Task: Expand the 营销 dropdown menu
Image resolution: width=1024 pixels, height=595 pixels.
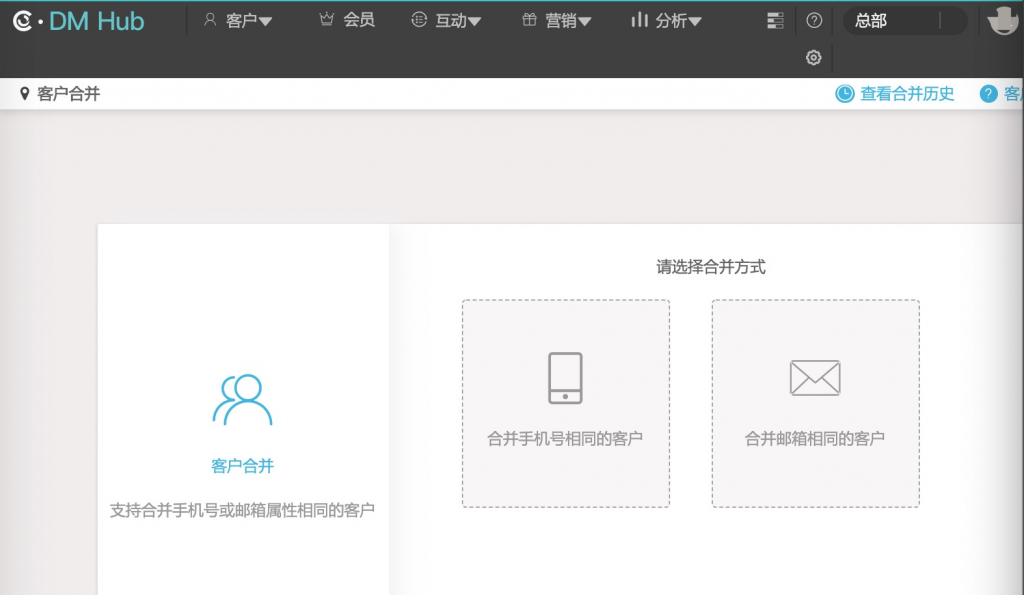Action: point(559,20)
